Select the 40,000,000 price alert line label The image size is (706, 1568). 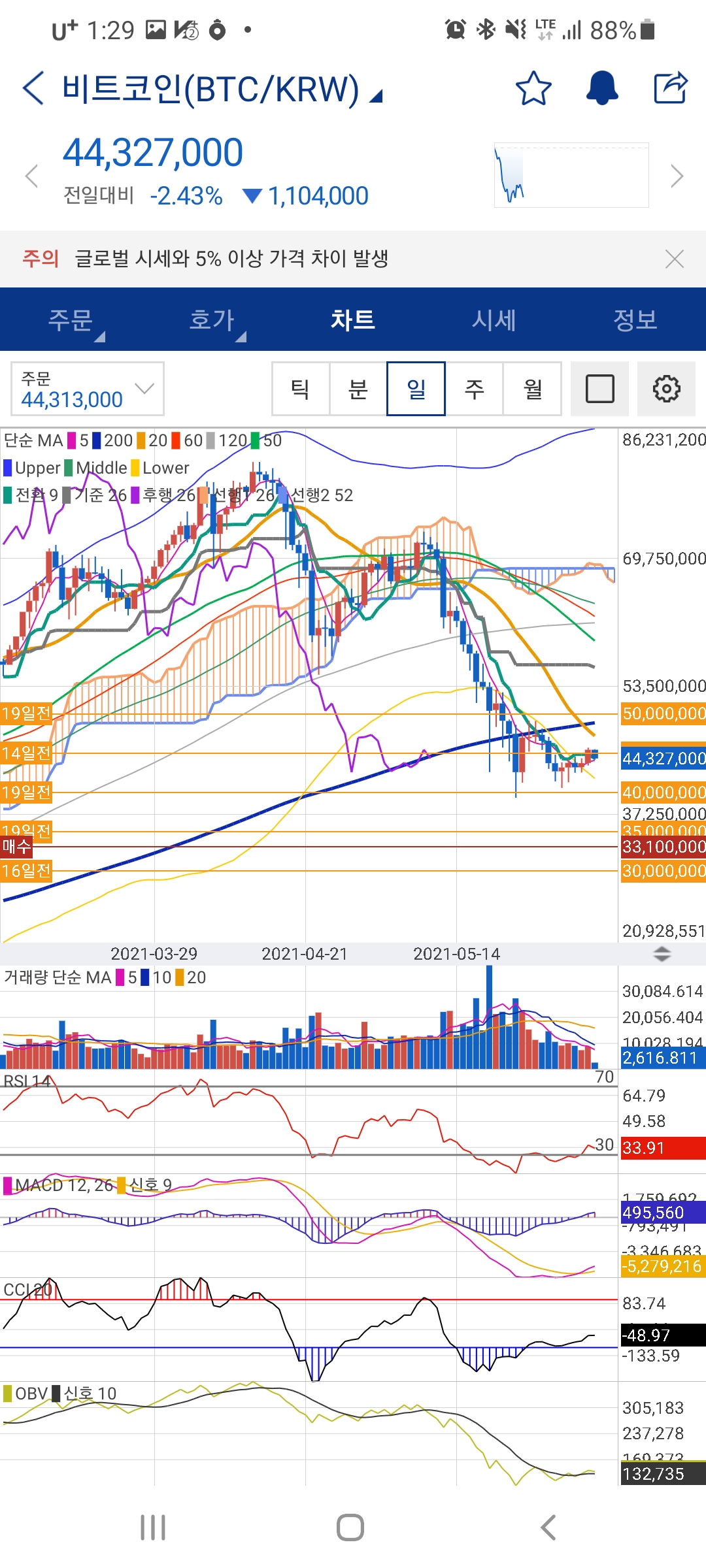[x=664, y=792]
